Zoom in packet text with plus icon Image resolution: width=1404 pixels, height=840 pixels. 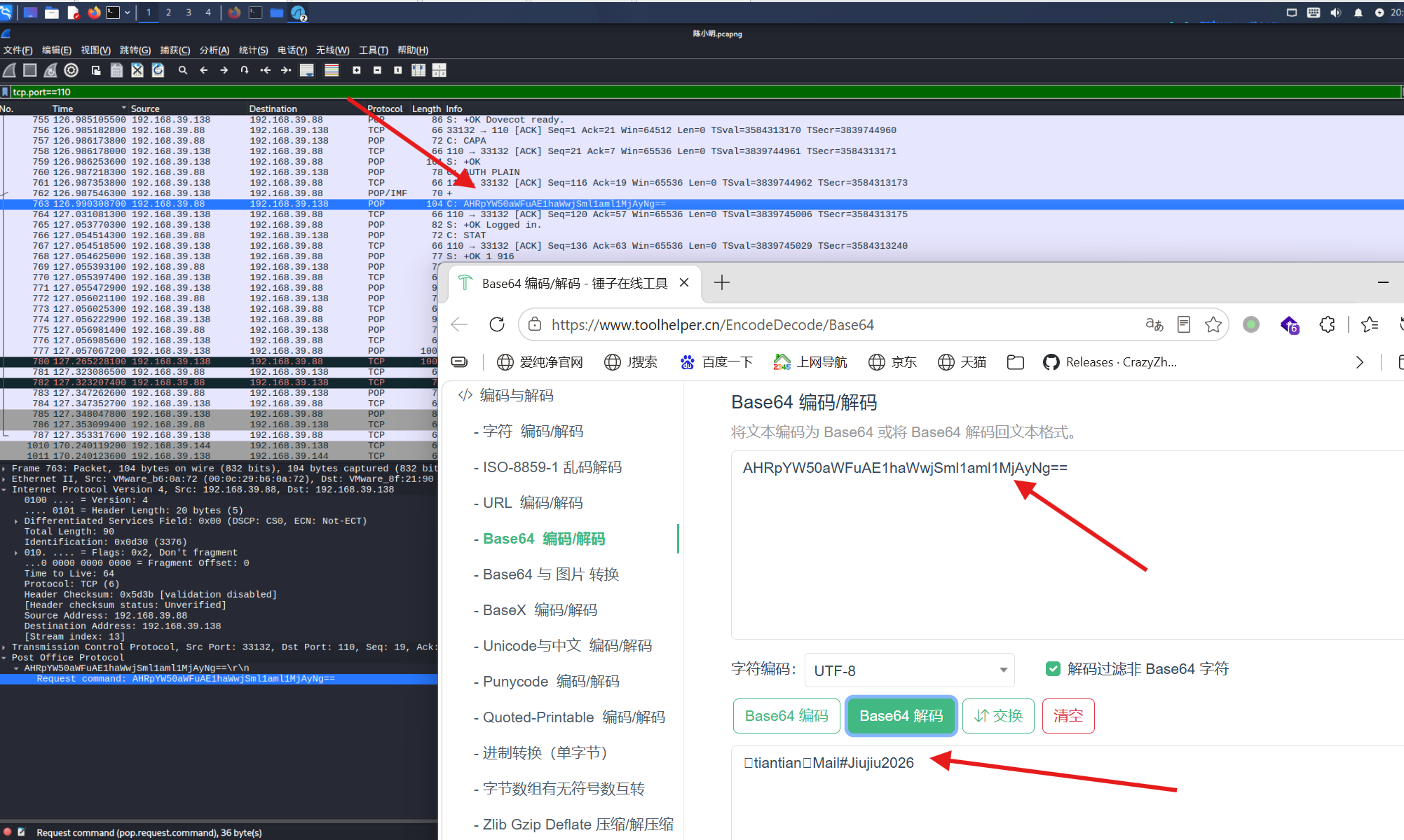(357, 70)
